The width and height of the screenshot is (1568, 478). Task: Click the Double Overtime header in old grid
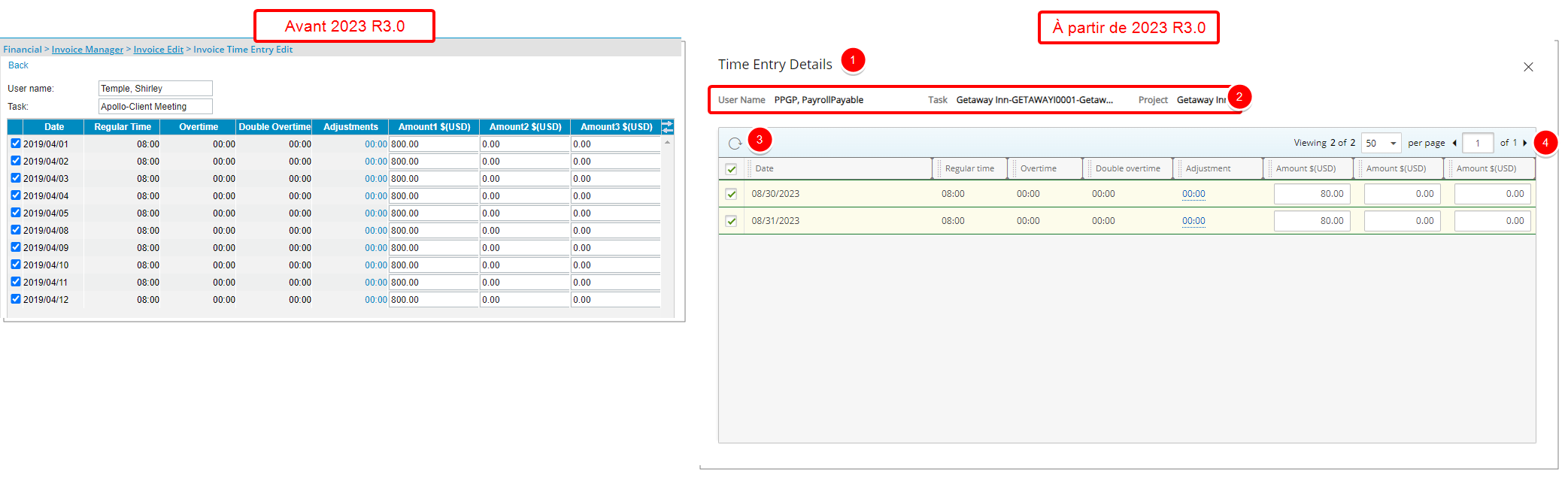tap(274, 127)
